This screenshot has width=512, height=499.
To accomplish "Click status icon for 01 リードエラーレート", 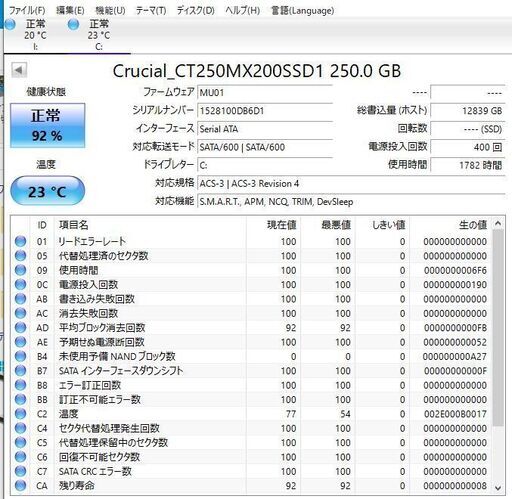I will coord(20,241).
